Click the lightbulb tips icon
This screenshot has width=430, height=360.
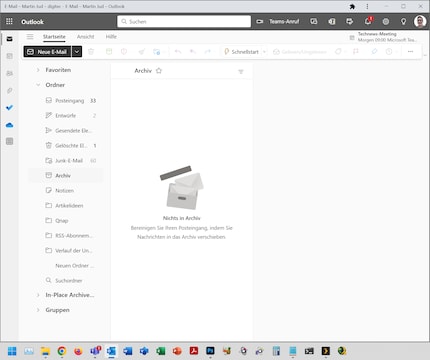click(x=403, y=21)
